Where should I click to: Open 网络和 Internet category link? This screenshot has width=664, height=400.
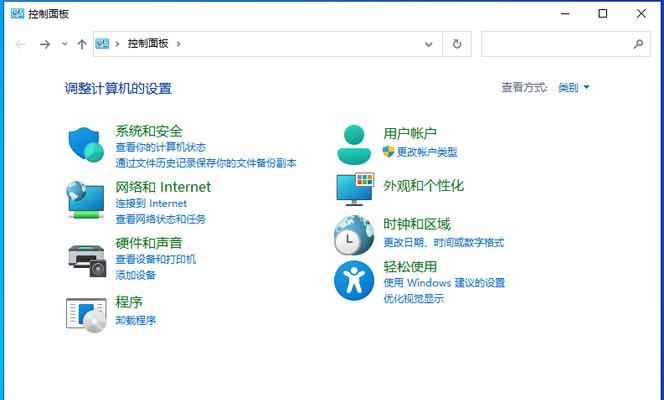click(x=163, y=187)
